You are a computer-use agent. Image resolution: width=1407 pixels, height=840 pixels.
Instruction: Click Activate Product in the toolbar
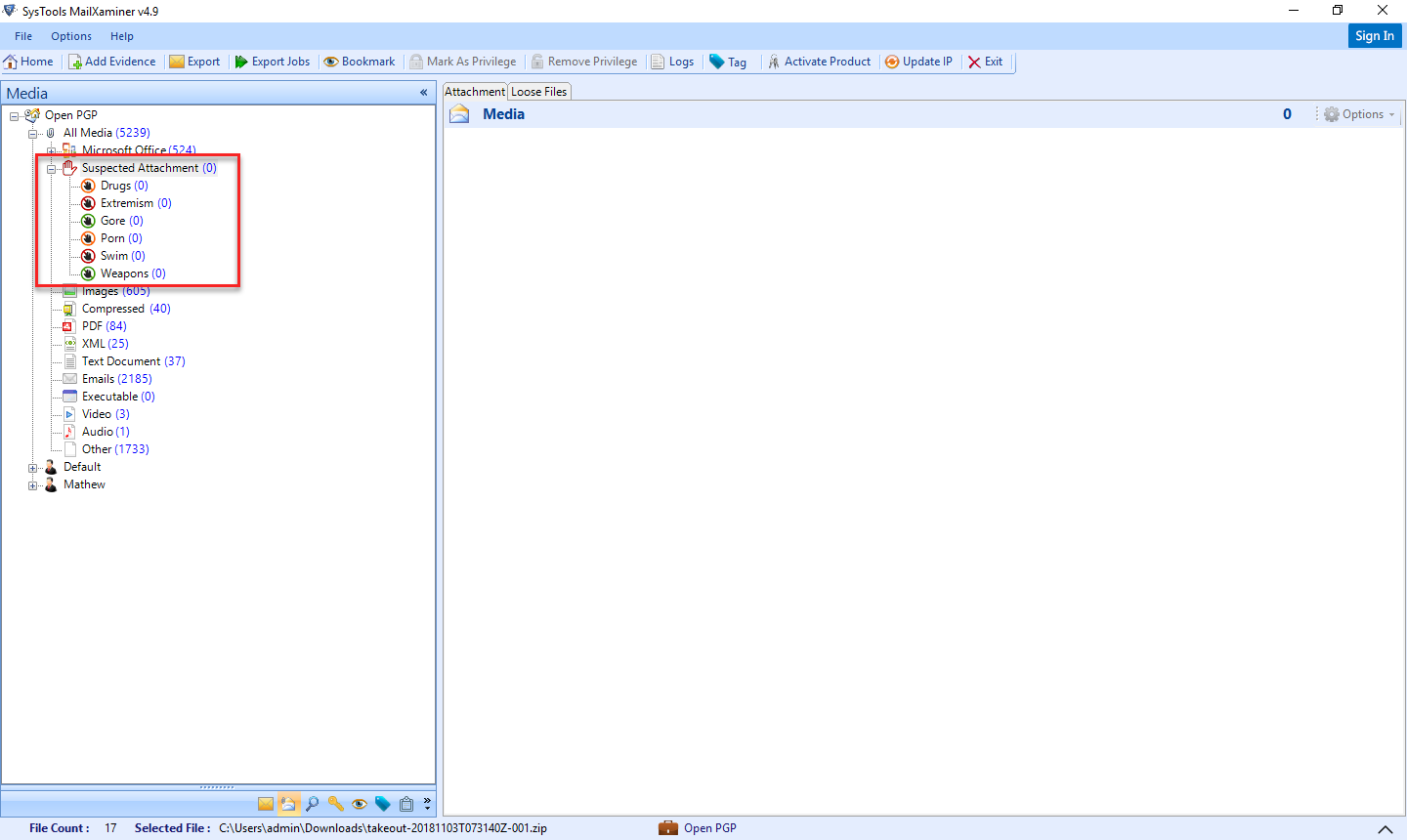(x=819, y=62)
